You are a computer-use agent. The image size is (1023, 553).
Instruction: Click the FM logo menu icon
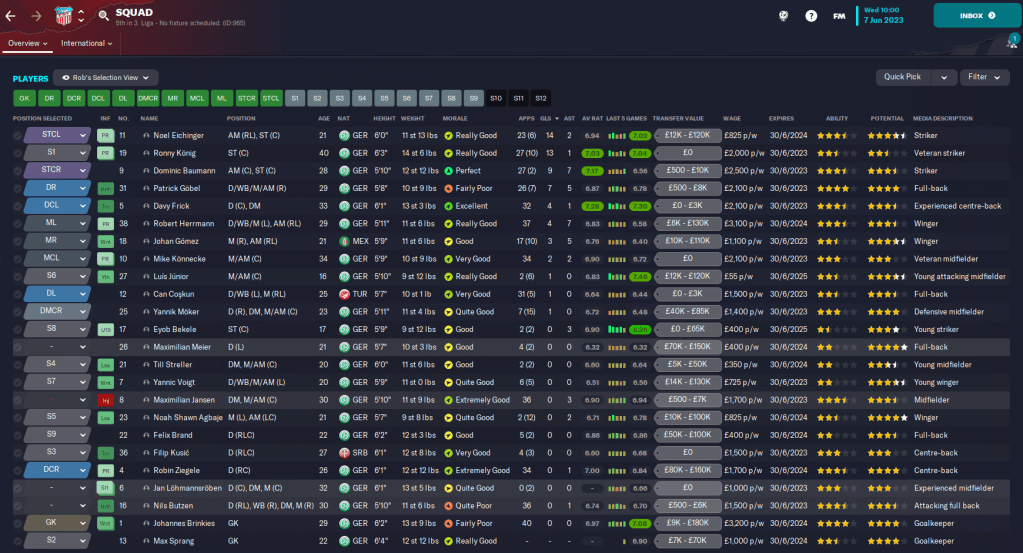coord(839,16)
